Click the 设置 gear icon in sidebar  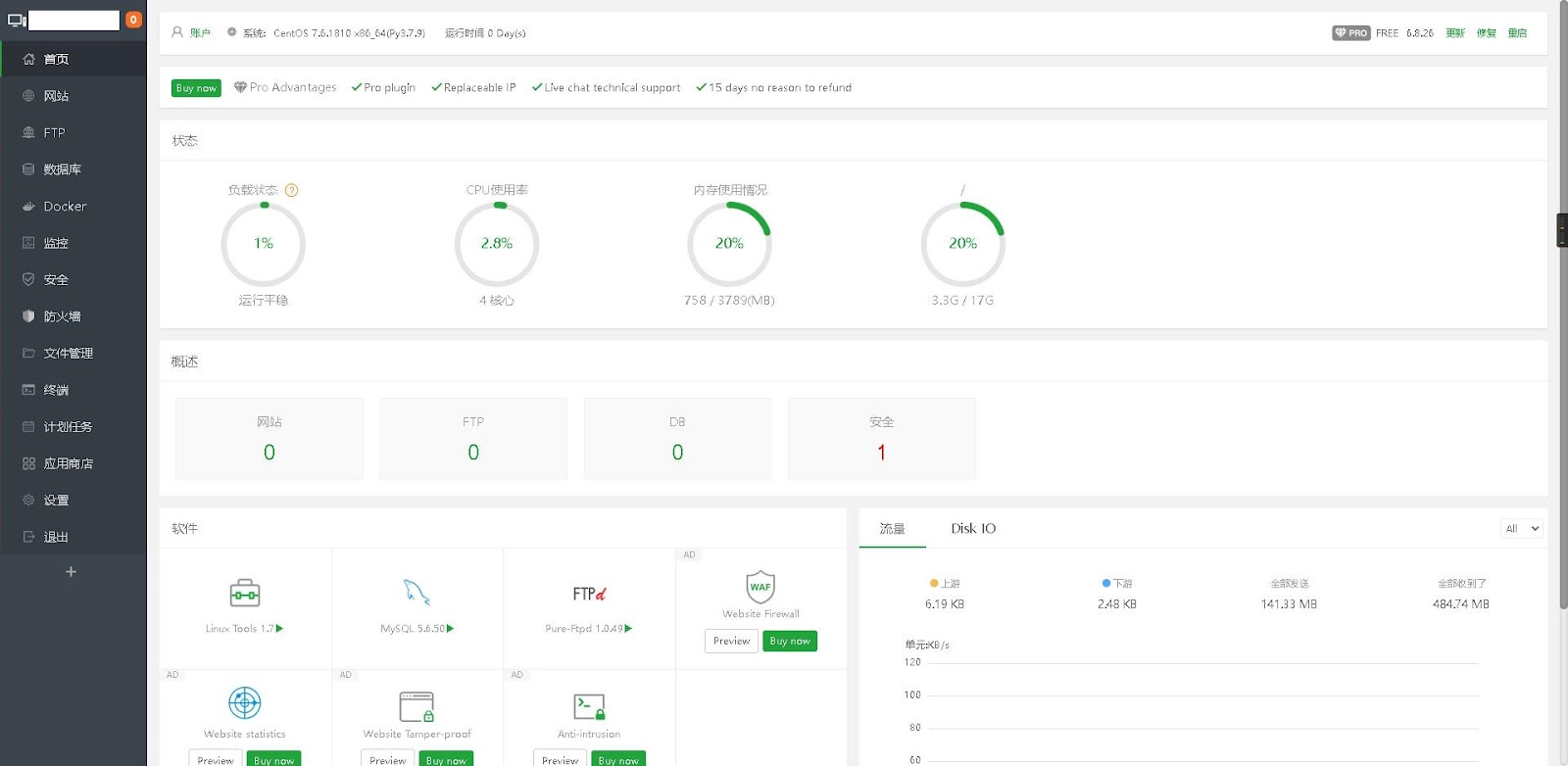[x=28, y=500]
